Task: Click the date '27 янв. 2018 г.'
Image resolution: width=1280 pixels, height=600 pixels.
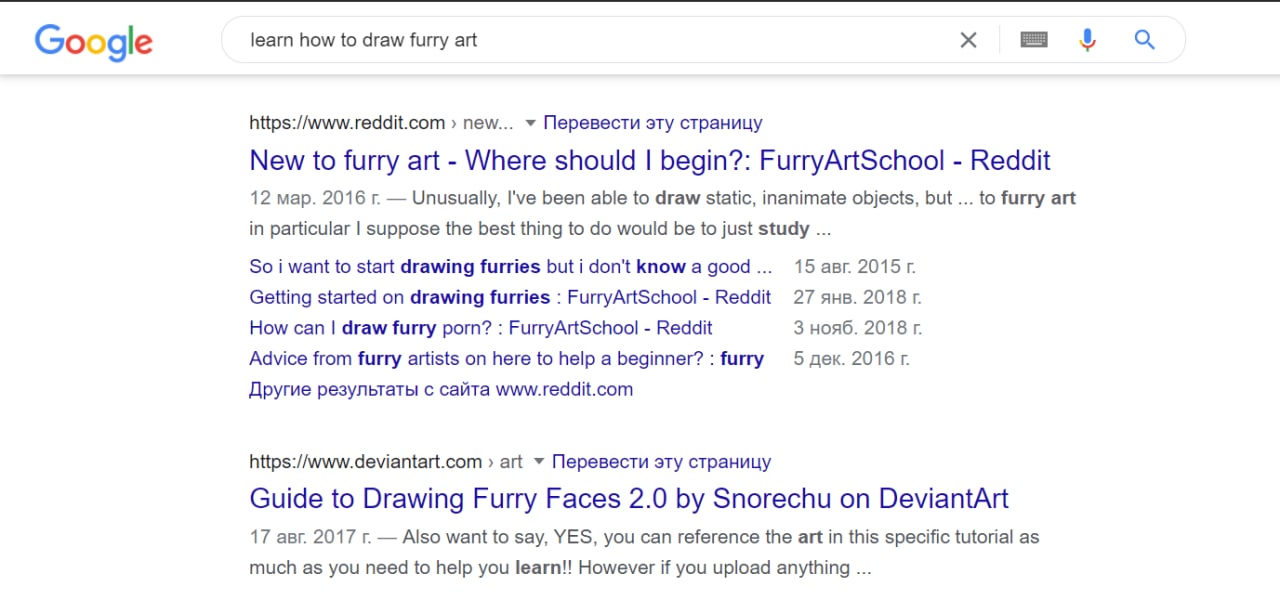Action: point(858,297)
